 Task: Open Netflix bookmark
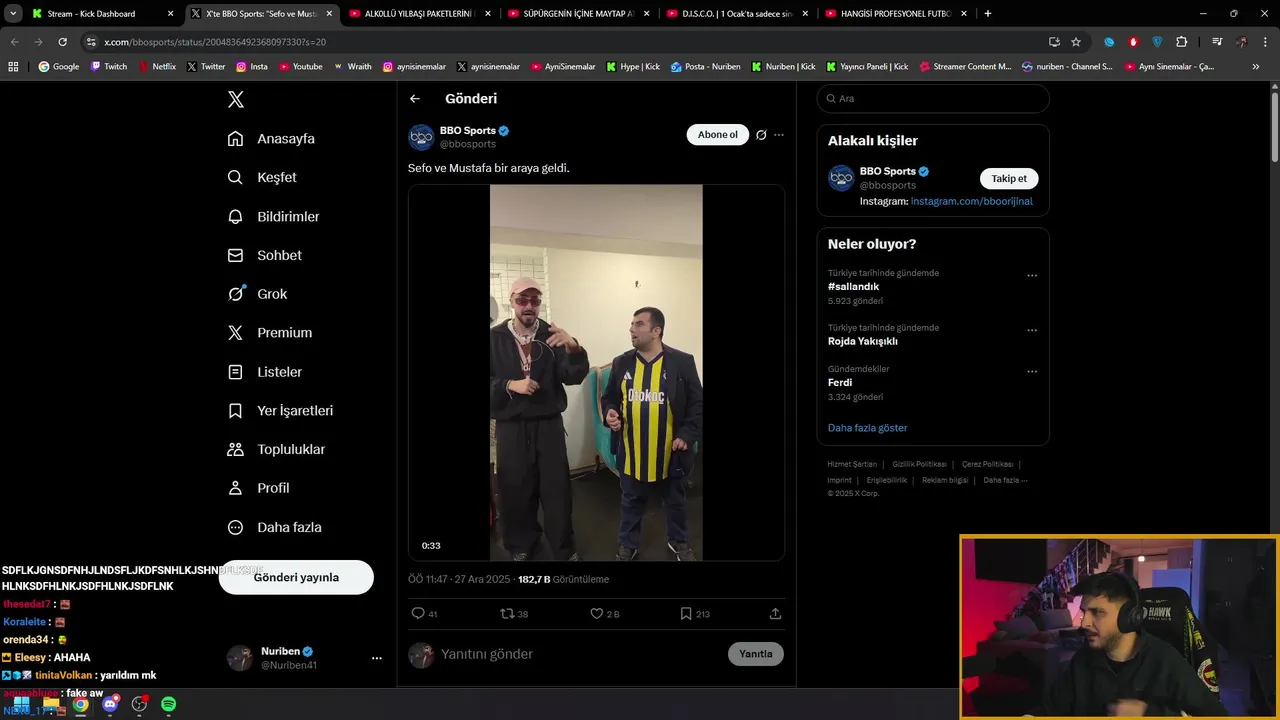click(x=156, y=67)
